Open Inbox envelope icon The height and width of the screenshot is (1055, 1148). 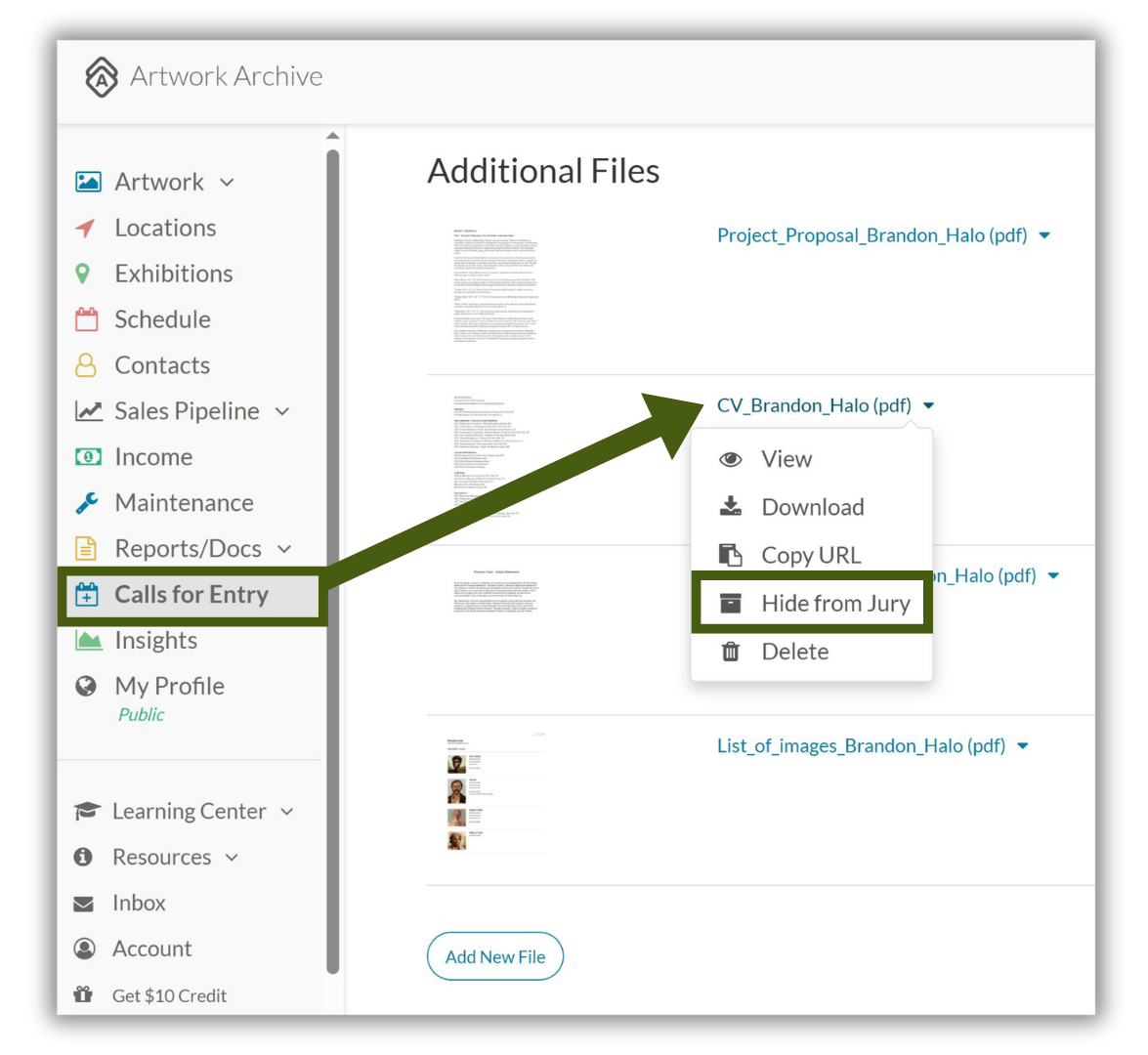tap(83, 905)
